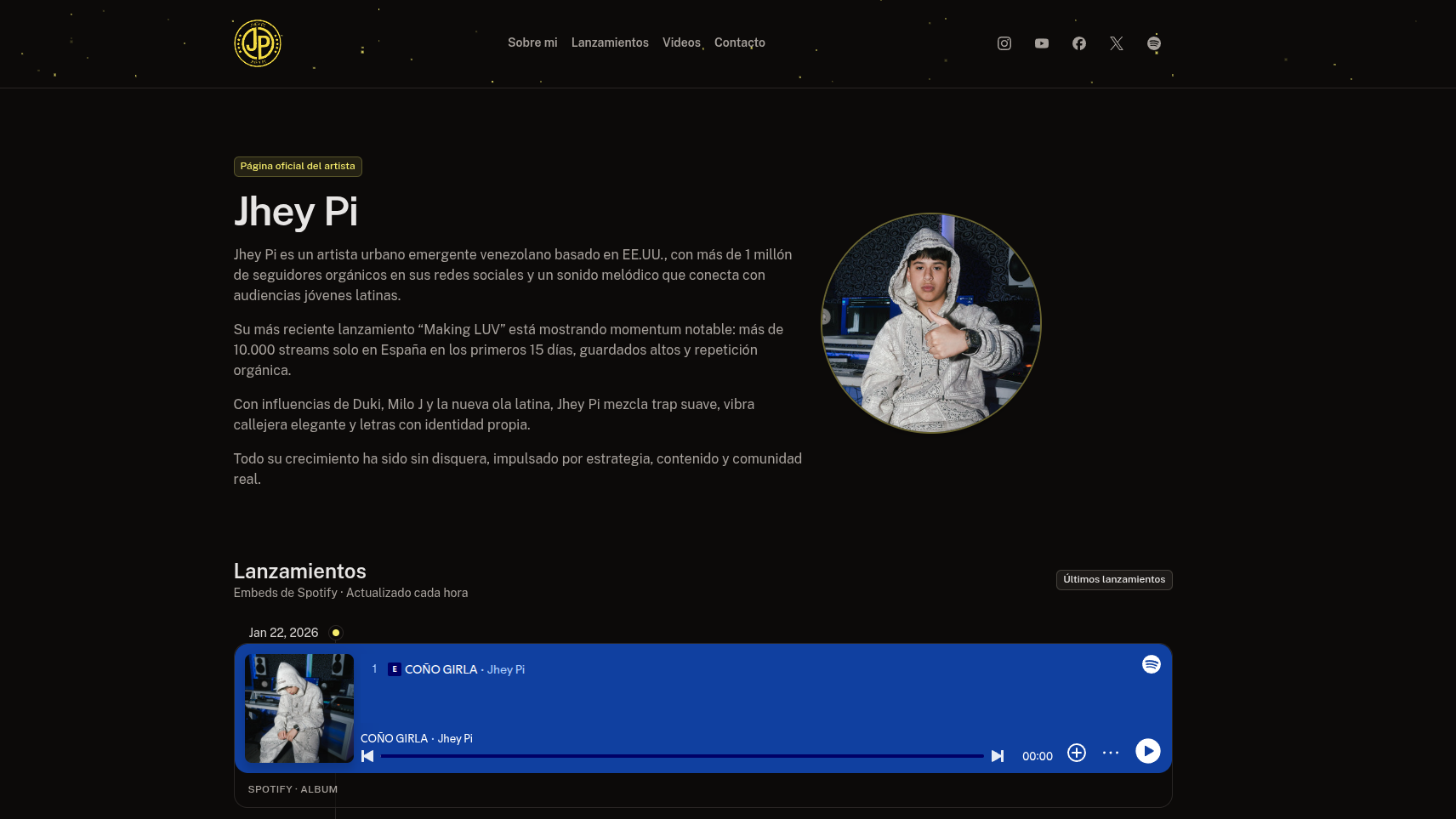This screenshot has width=1456, height=819.
Task: Add CONO GIRLA to library with plus icon
Action: click(1076, 753)
